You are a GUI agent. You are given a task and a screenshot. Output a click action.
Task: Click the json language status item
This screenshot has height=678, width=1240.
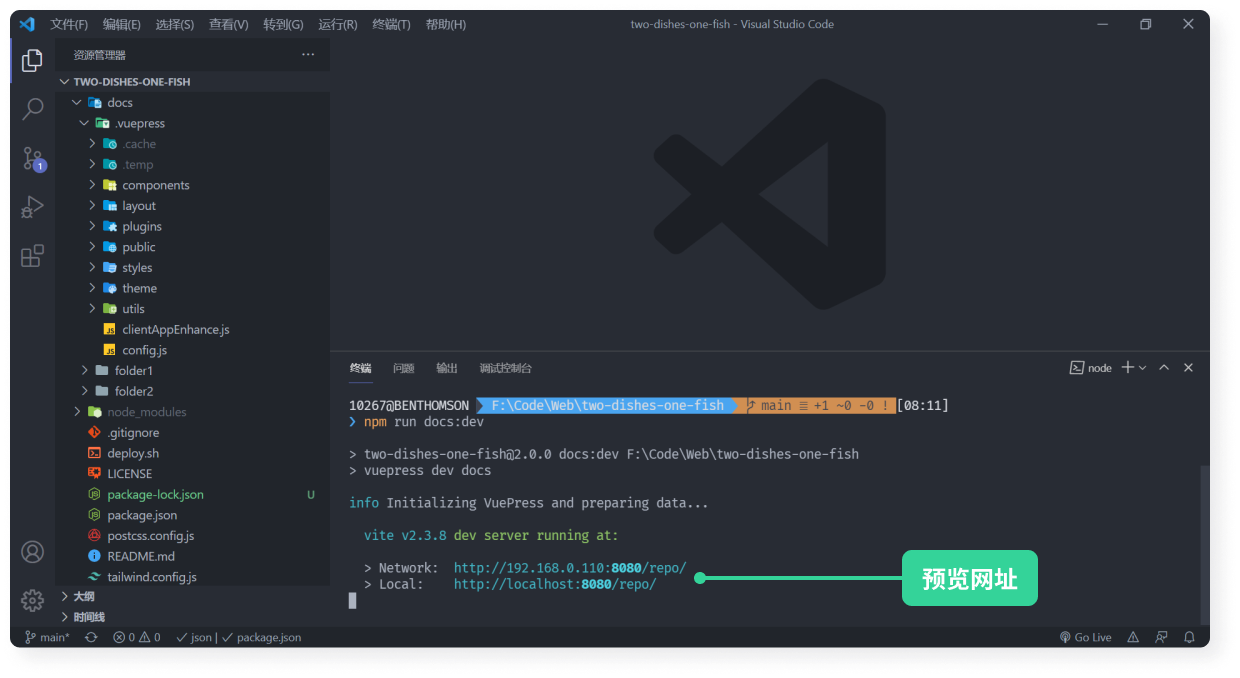click(x=194, y=637)
